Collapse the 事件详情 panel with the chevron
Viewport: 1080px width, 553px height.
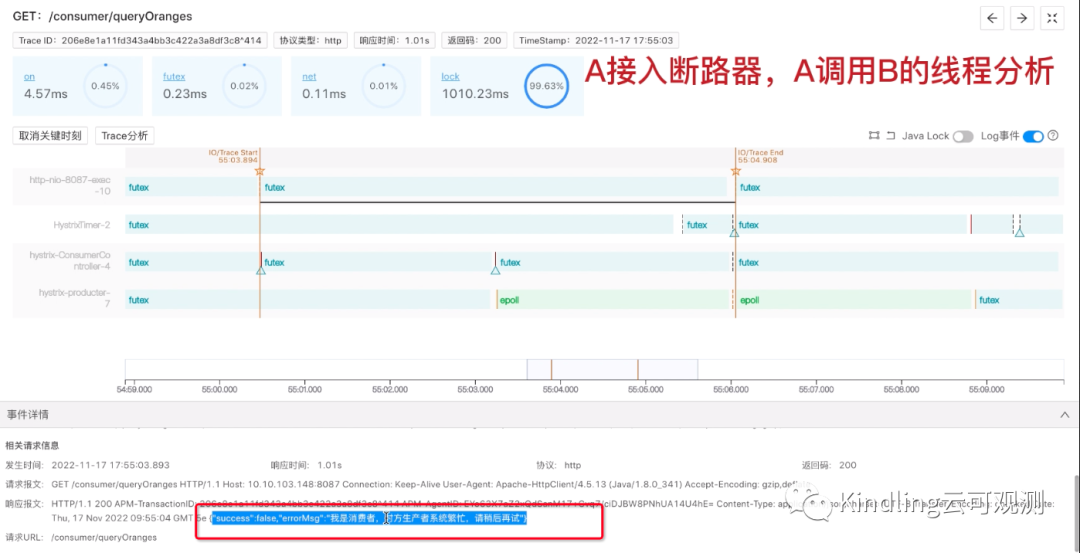pos(1065,415)
